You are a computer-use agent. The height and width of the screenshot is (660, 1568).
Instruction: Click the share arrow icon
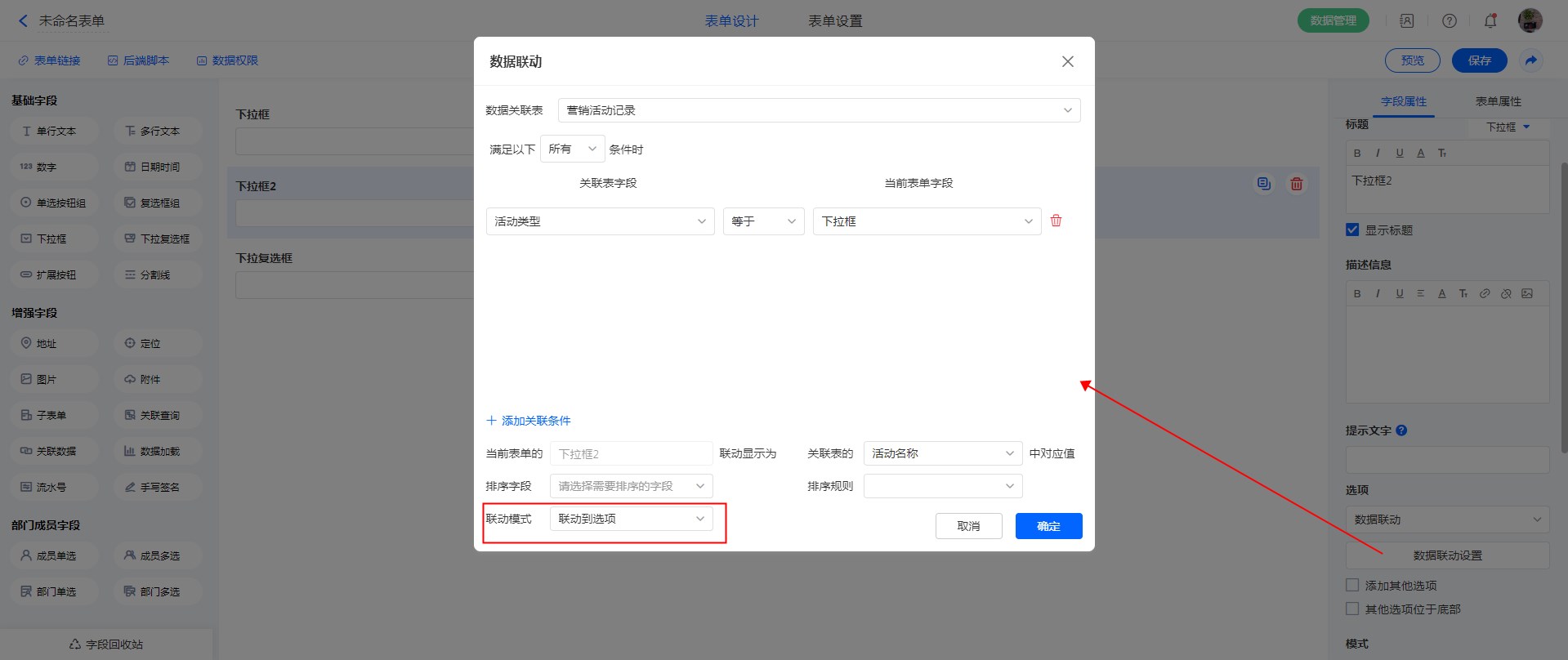[x=1530, y=60]
